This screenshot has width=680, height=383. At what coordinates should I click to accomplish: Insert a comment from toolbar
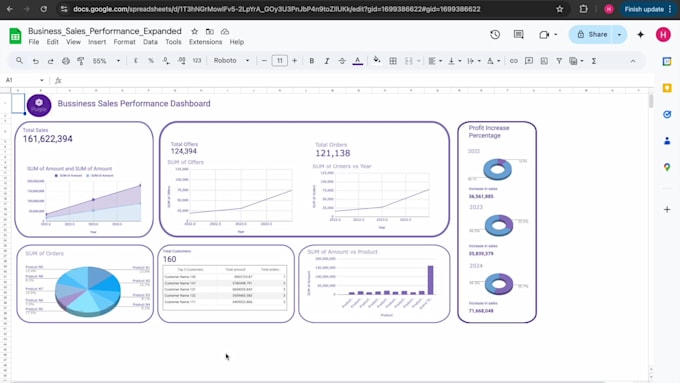pyautogui.click(x=529, y=61)
